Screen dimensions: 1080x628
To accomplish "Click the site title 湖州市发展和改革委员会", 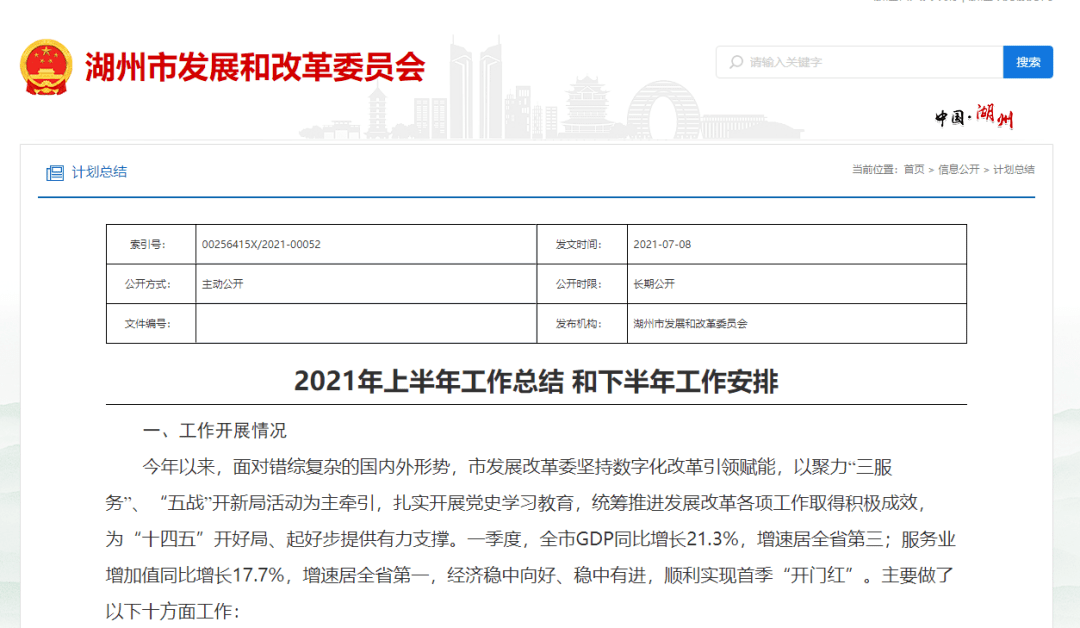I will coord(251,66).
